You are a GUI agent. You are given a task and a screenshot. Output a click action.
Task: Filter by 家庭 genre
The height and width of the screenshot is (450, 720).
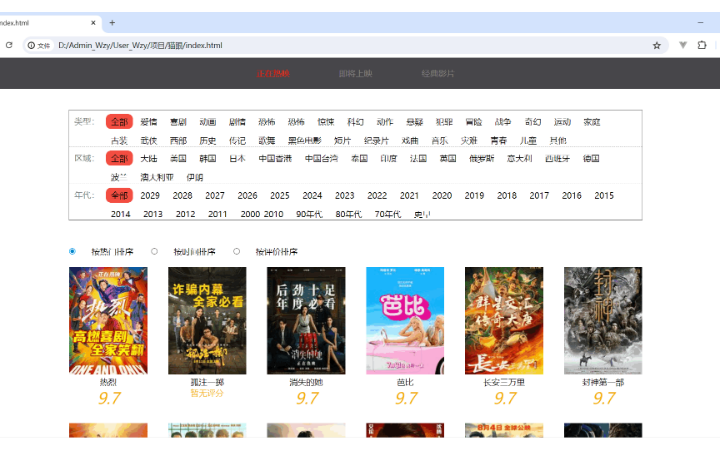[x=591, y=122]
